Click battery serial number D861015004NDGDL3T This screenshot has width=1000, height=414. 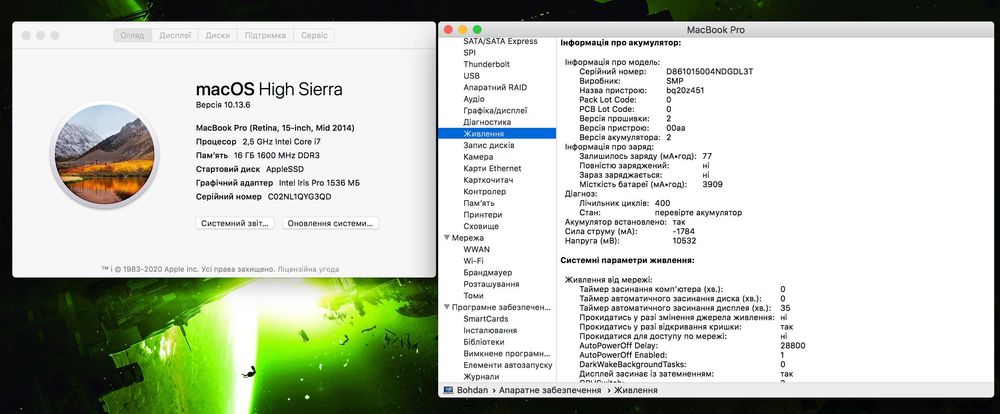pyautogui.click(x=709, y=72)
